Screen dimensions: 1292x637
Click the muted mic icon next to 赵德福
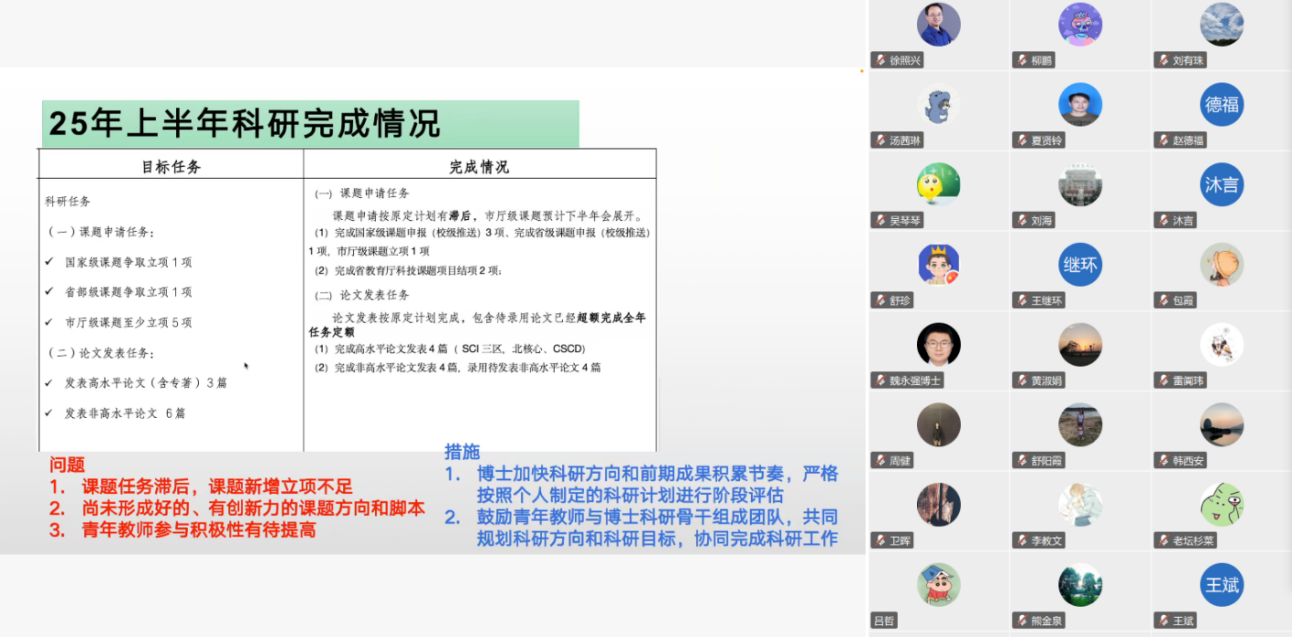1162,140
